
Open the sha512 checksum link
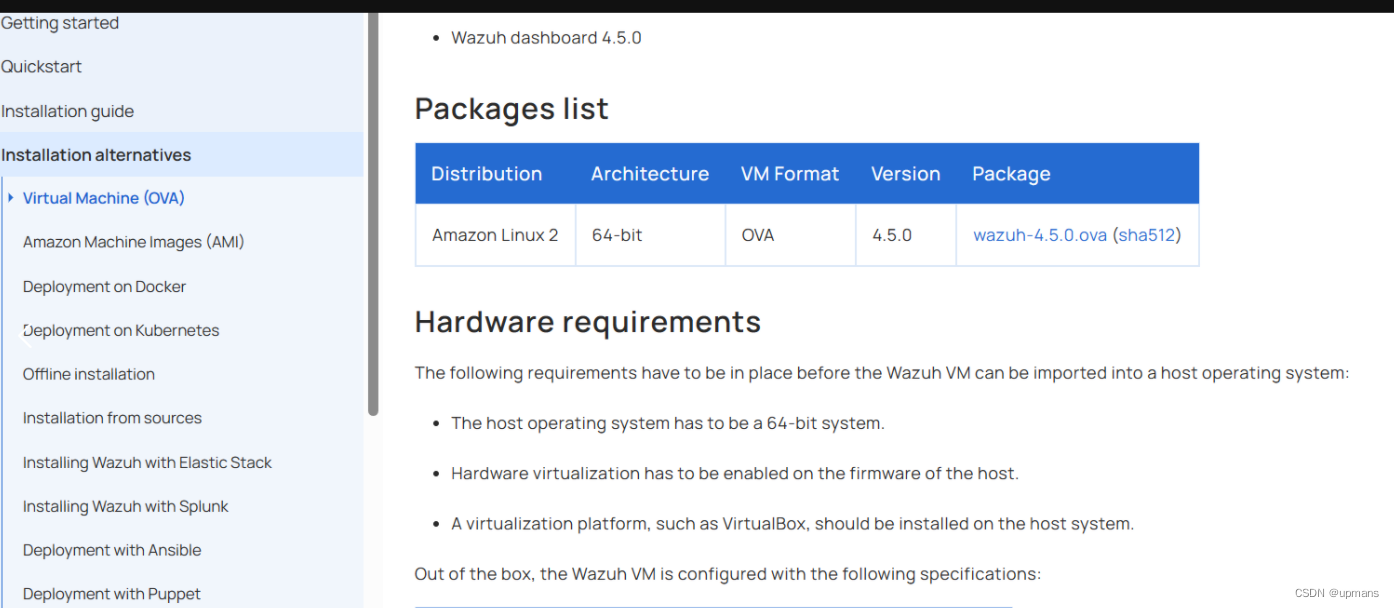click(1146, 235)
